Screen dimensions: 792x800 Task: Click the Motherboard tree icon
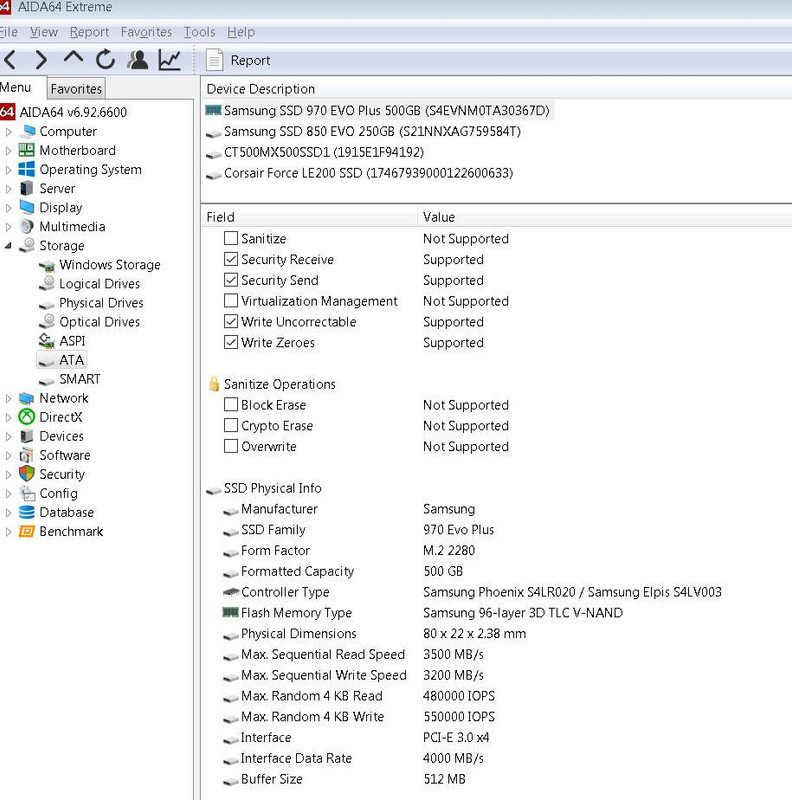coord(27,150)
